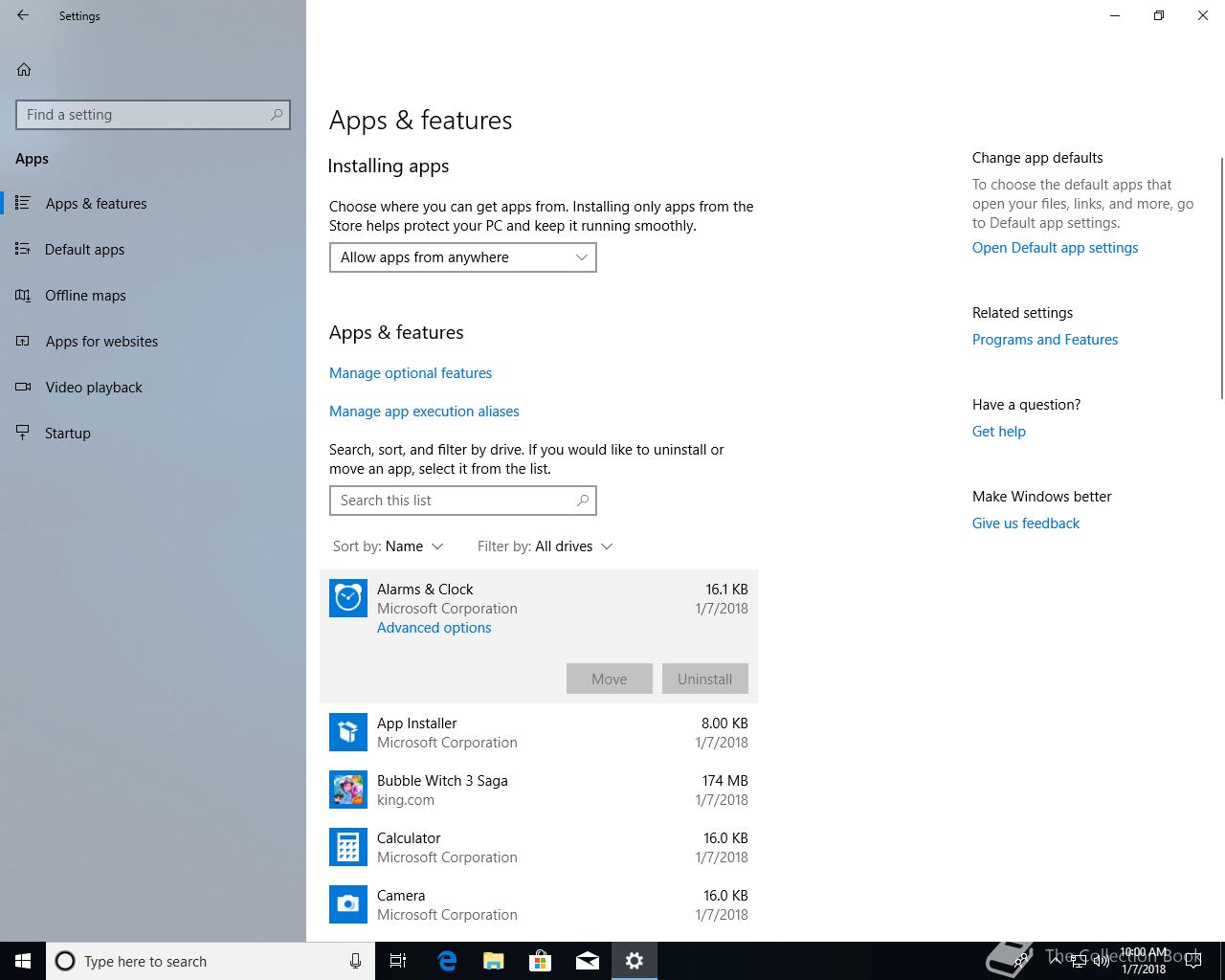Screen dimensions: 1225x980
Task: Click the Camera app icon
Action: (348, 904)
